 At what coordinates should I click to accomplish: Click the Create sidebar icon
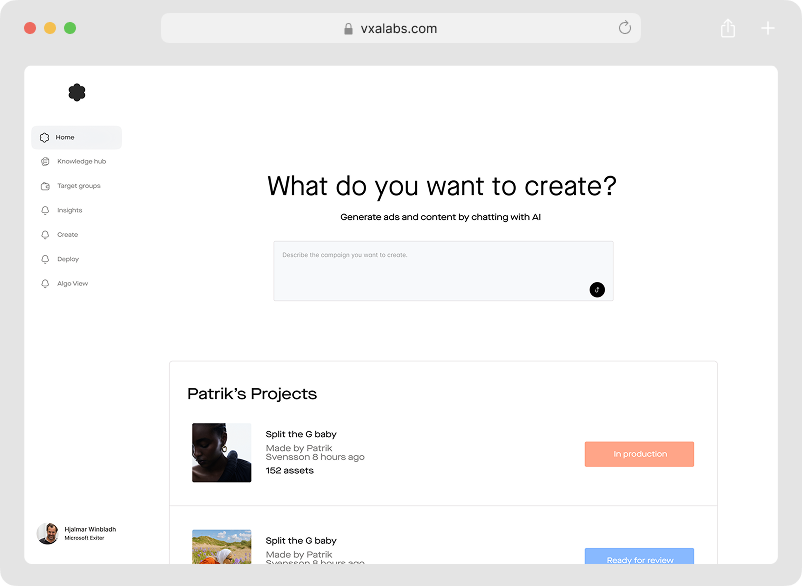click(45, 235)
